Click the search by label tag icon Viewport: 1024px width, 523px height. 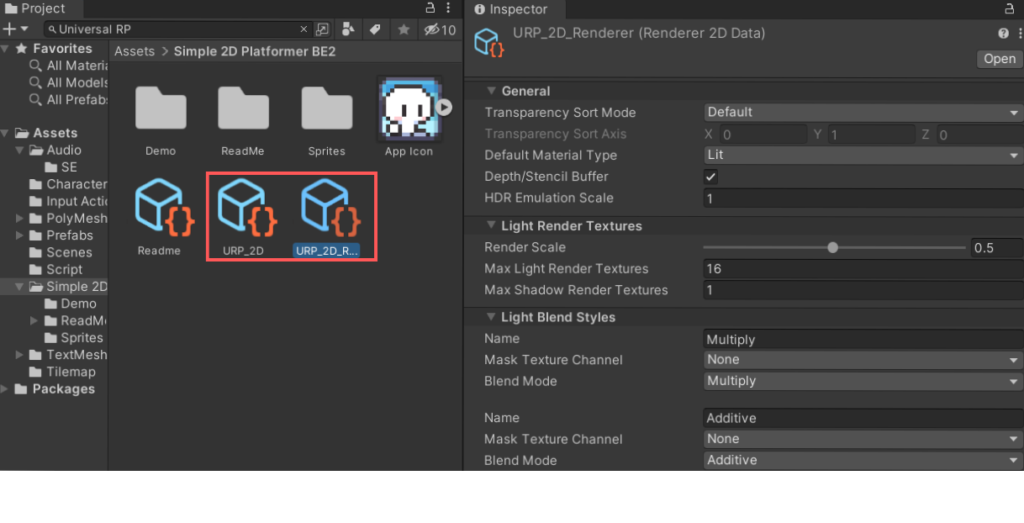pyautogui.click(x=373, y=29)
